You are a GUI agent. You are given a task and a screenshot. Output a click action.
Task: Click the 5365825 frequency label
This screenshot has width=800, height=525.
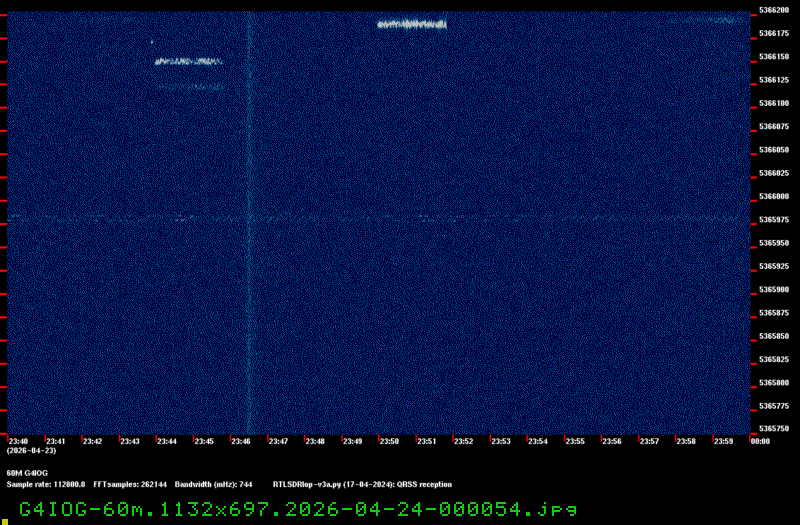(x=774, y=360)
